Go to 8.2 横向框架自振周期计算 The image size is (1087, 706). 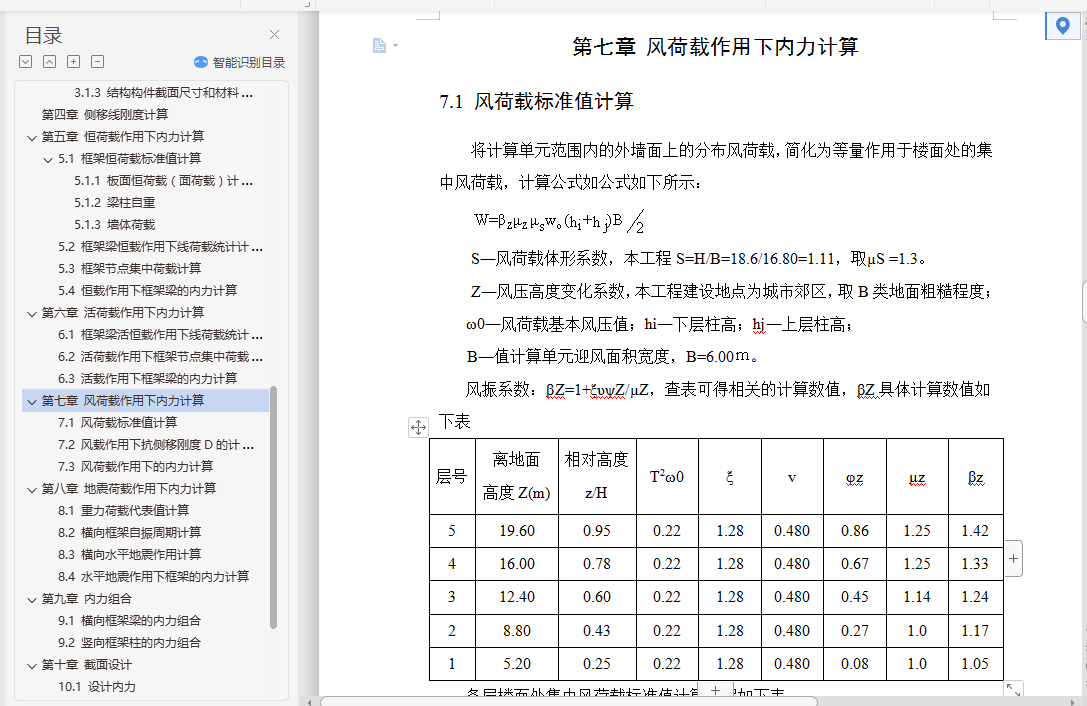pyautogui.click(x=130, y=533)
